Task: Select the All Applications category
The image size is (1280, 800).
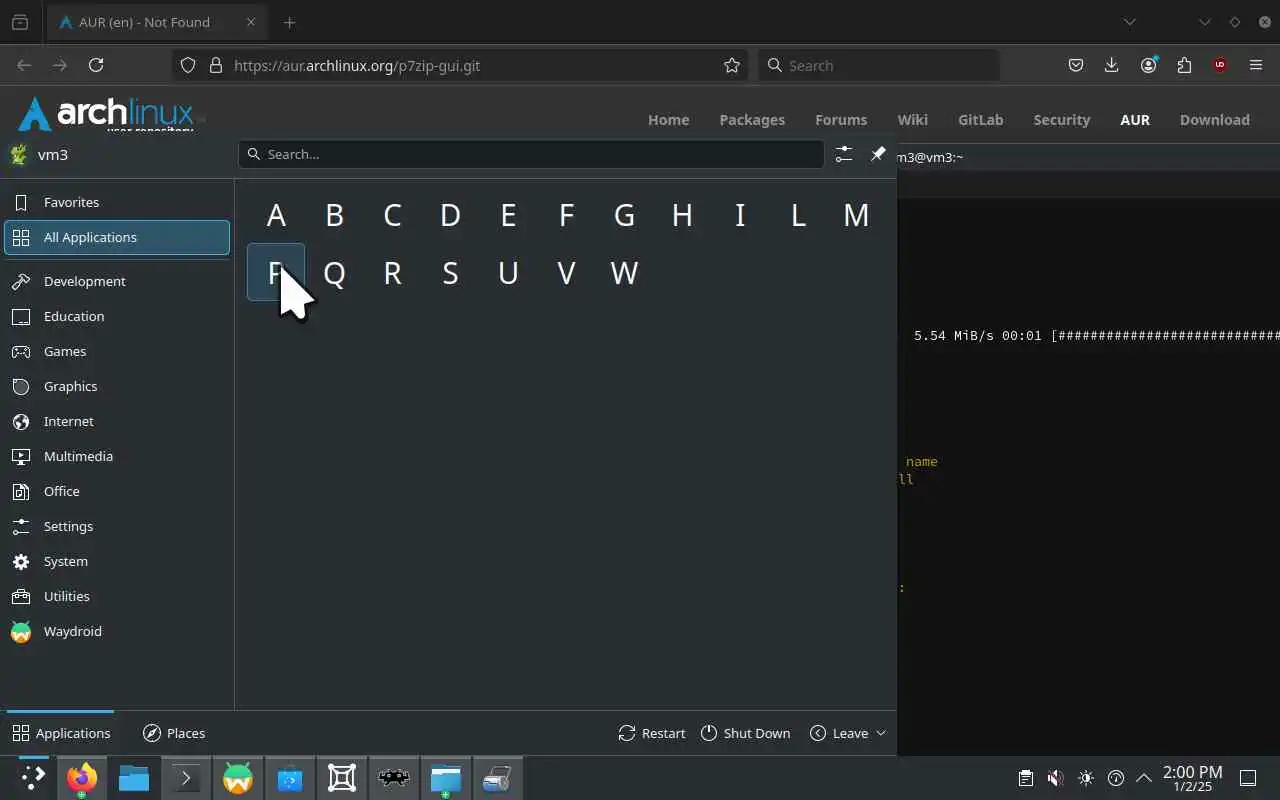Action: (x=117, y=237)
